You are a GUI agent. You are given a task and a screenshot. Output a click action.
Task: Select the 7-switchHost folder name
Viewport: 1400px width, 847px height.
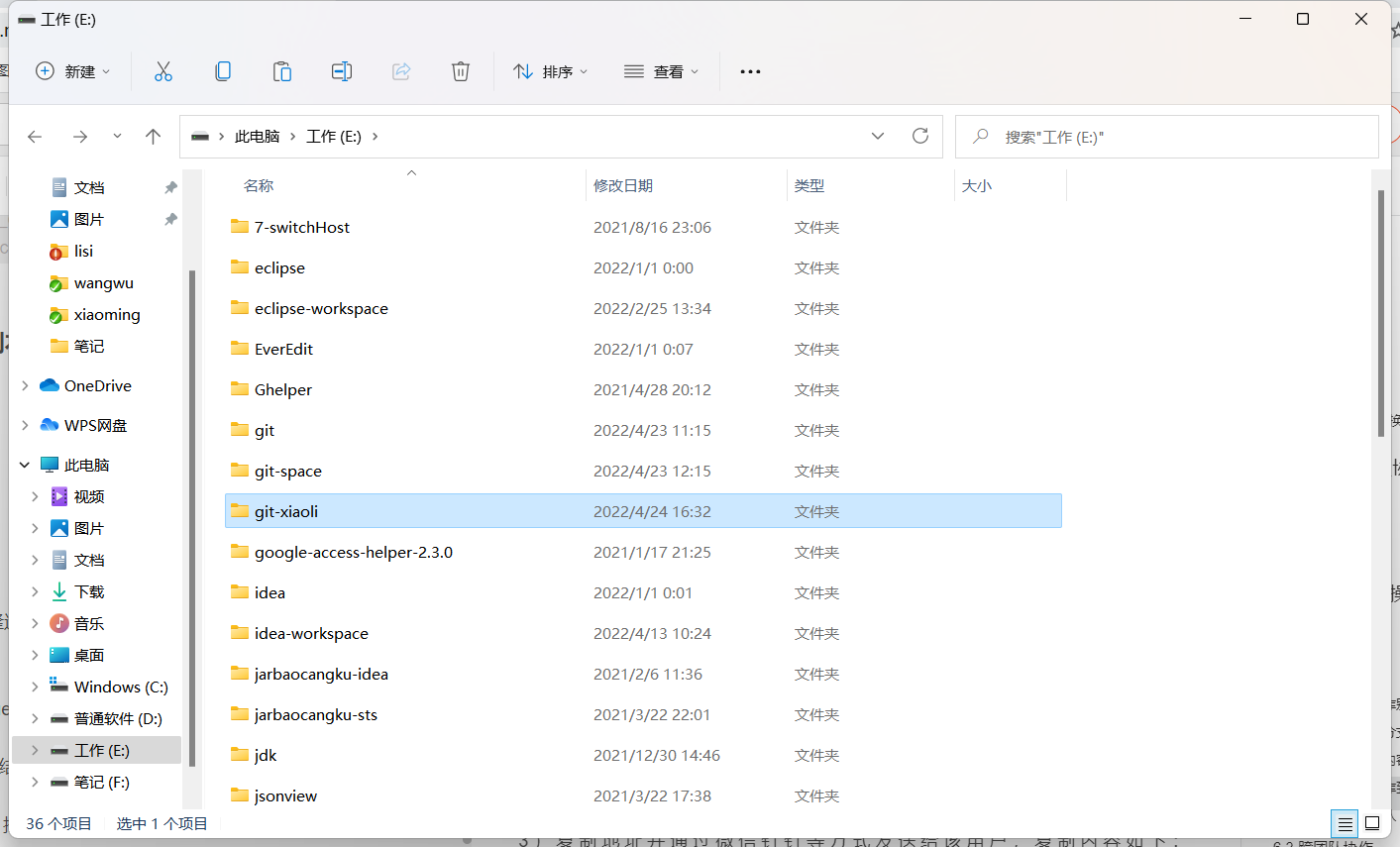302,227
